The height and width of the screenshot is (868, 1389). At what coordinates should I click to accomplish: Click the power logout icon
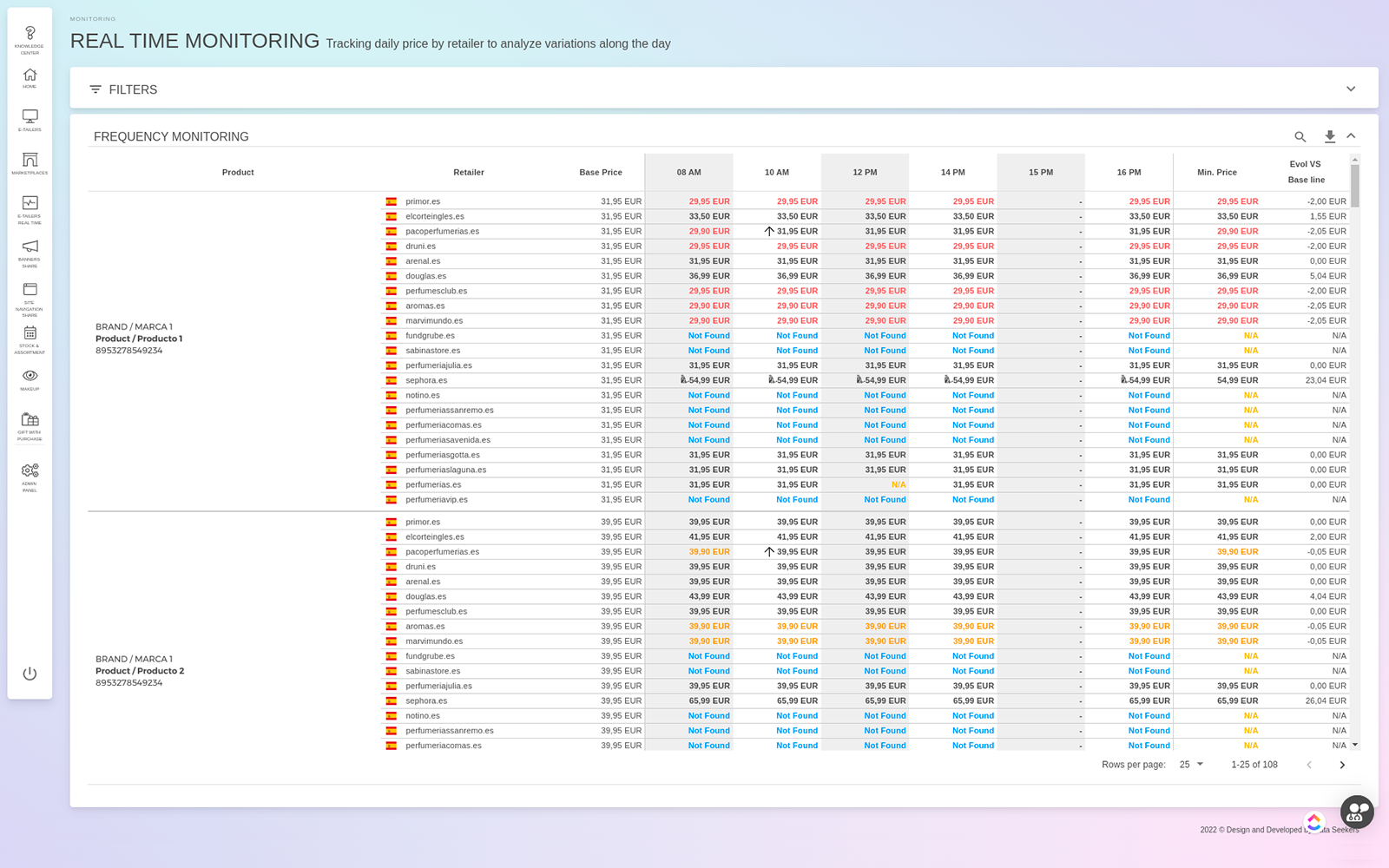30,674
